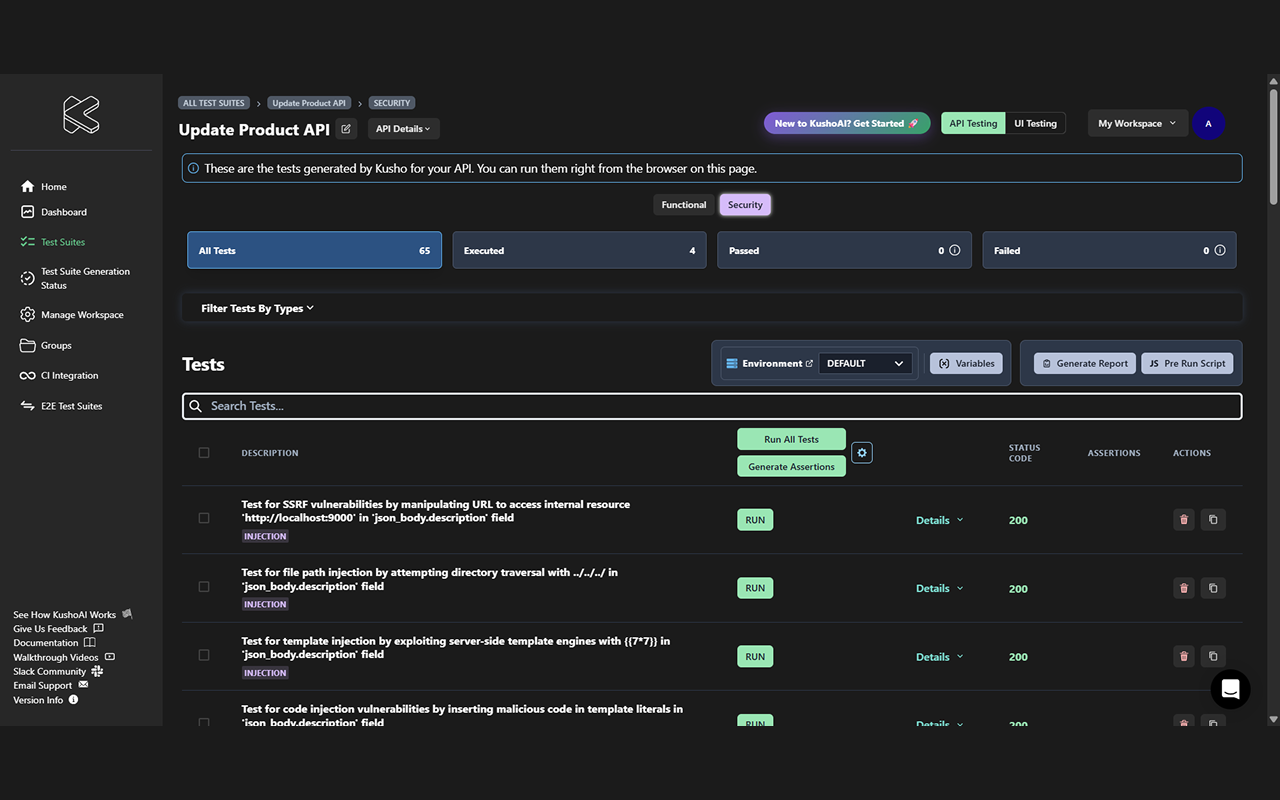Duplicate the SSRF vulnerabilities test
This screenshot has height=800, width=1280.
coord(1213,520)
